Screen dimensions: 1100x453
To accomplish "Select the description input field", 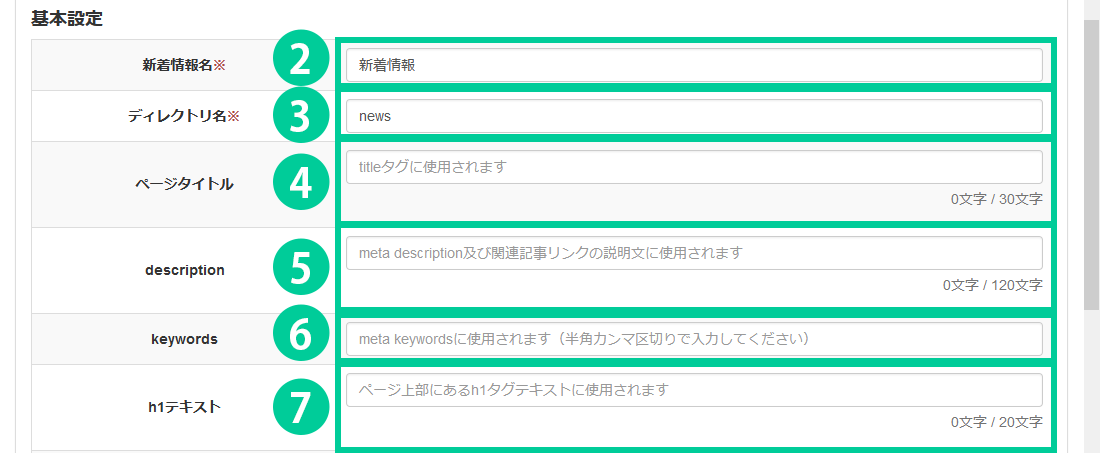I will [694, 253].
